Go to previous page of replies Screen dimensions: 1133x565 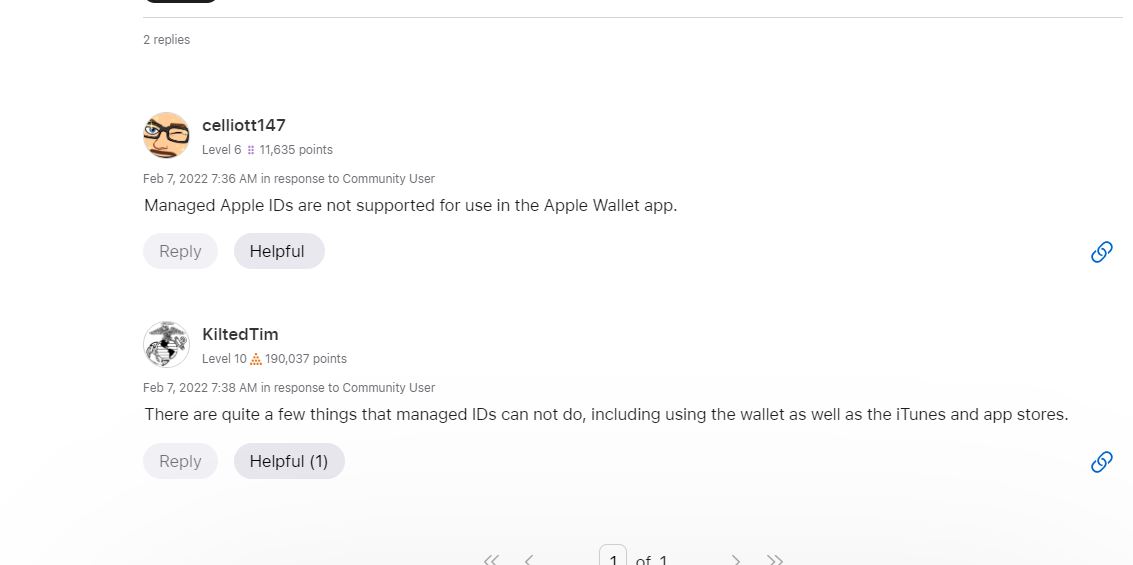point(529,559)
